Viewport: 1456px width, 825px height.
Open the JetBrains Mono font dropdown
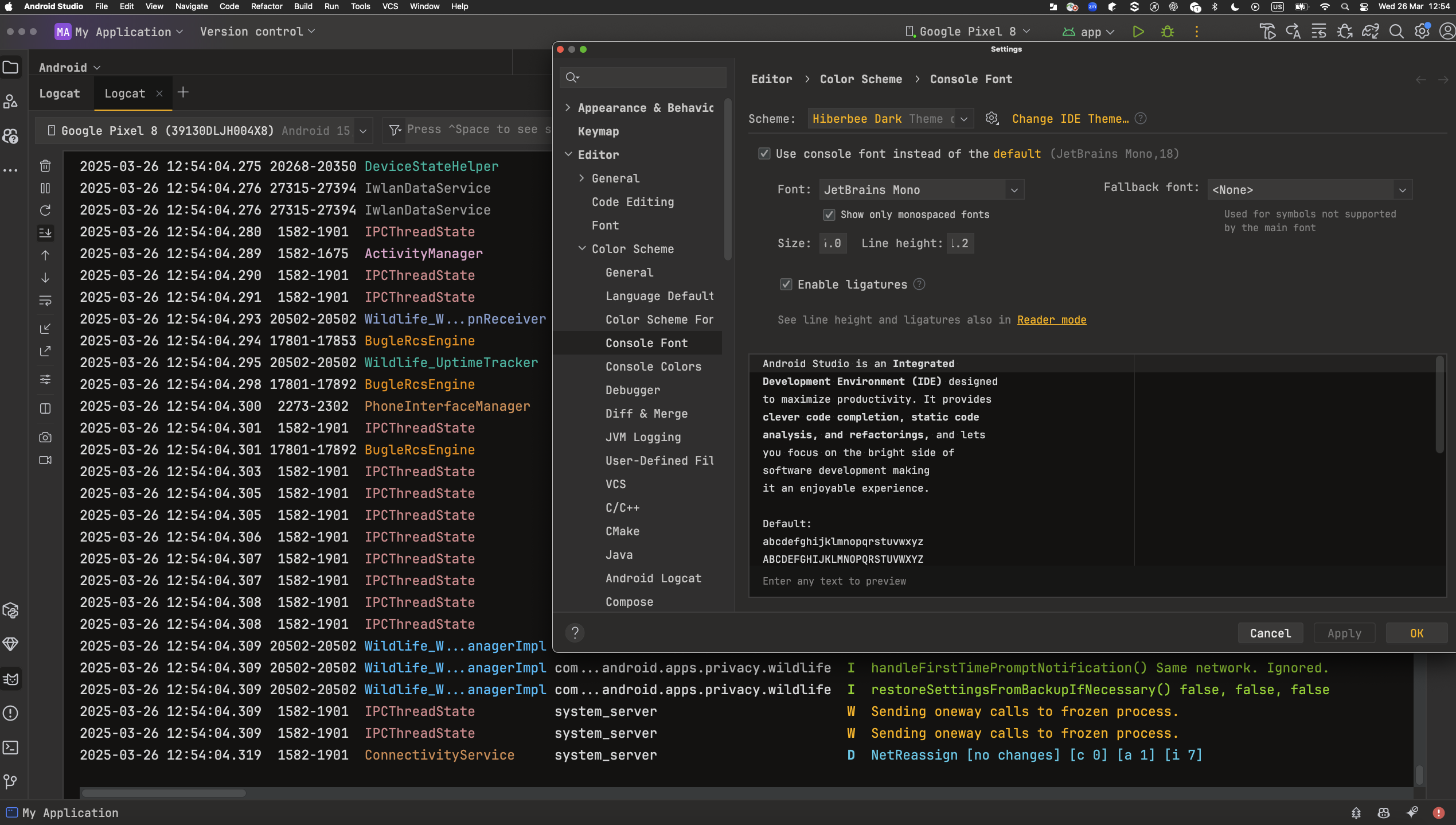921,190
